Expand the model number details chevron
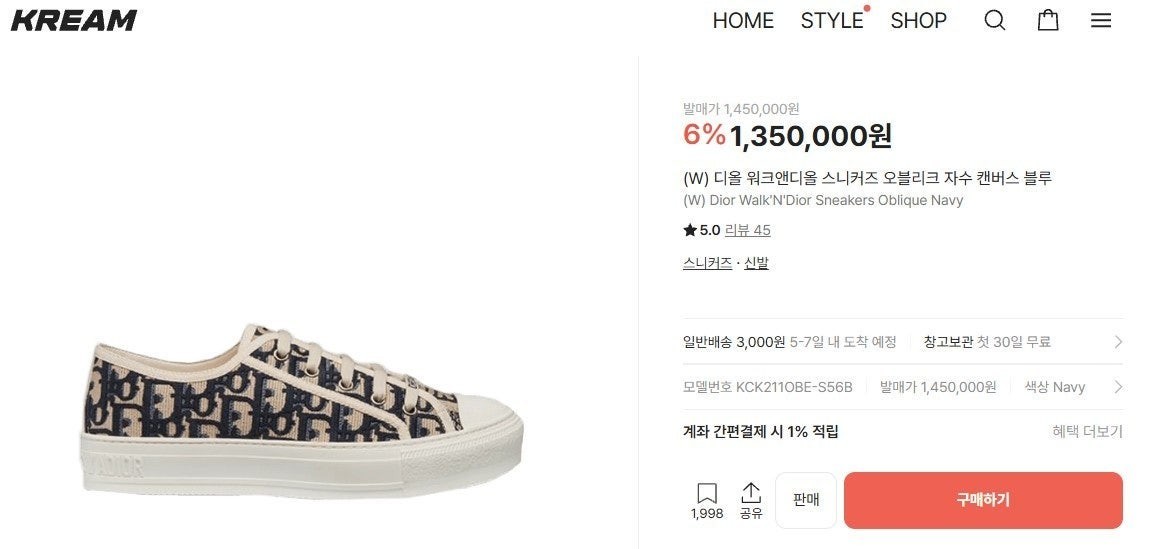Image resolution: width=1156 pixels, height=549 pixels. (1118, 387)
